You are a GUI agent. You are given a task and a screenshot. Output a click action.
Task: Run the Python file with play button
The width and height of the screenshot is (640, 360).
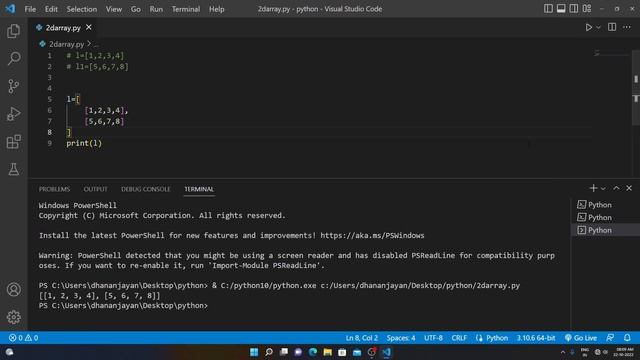pos(589,27)
